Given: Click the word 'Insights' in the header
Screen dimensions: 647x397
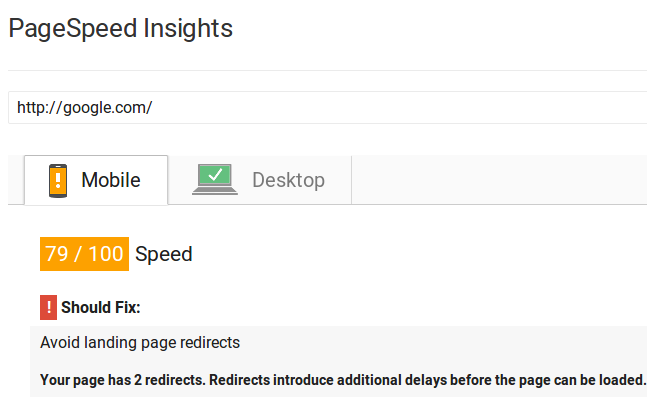Looking at the screenshot, I should pyautogui.click(x=188, y=28).
